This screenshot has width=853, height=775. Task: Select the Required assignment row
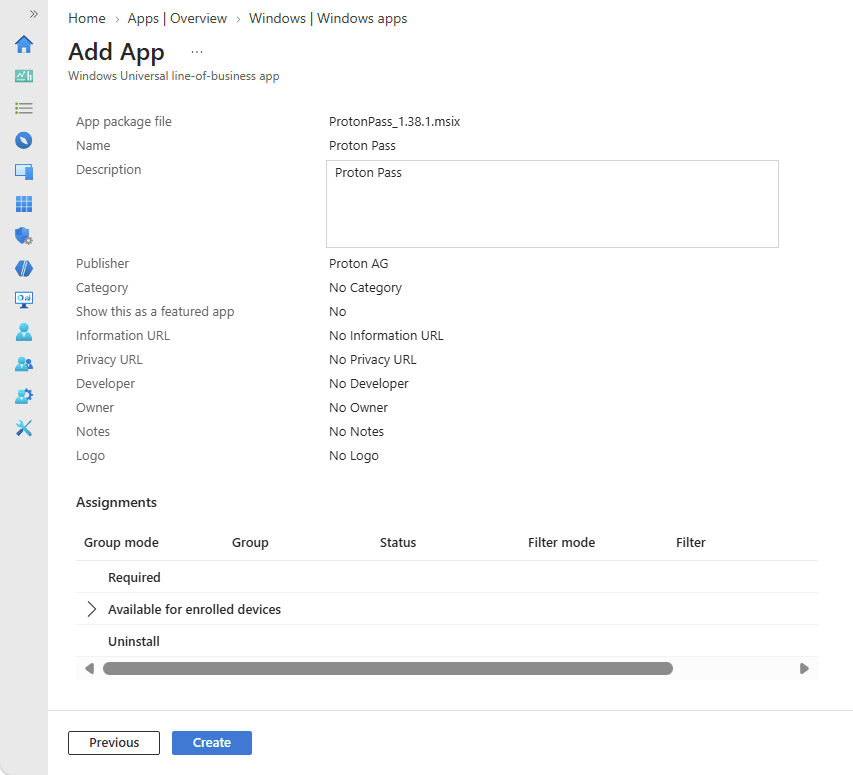[447, 577]
